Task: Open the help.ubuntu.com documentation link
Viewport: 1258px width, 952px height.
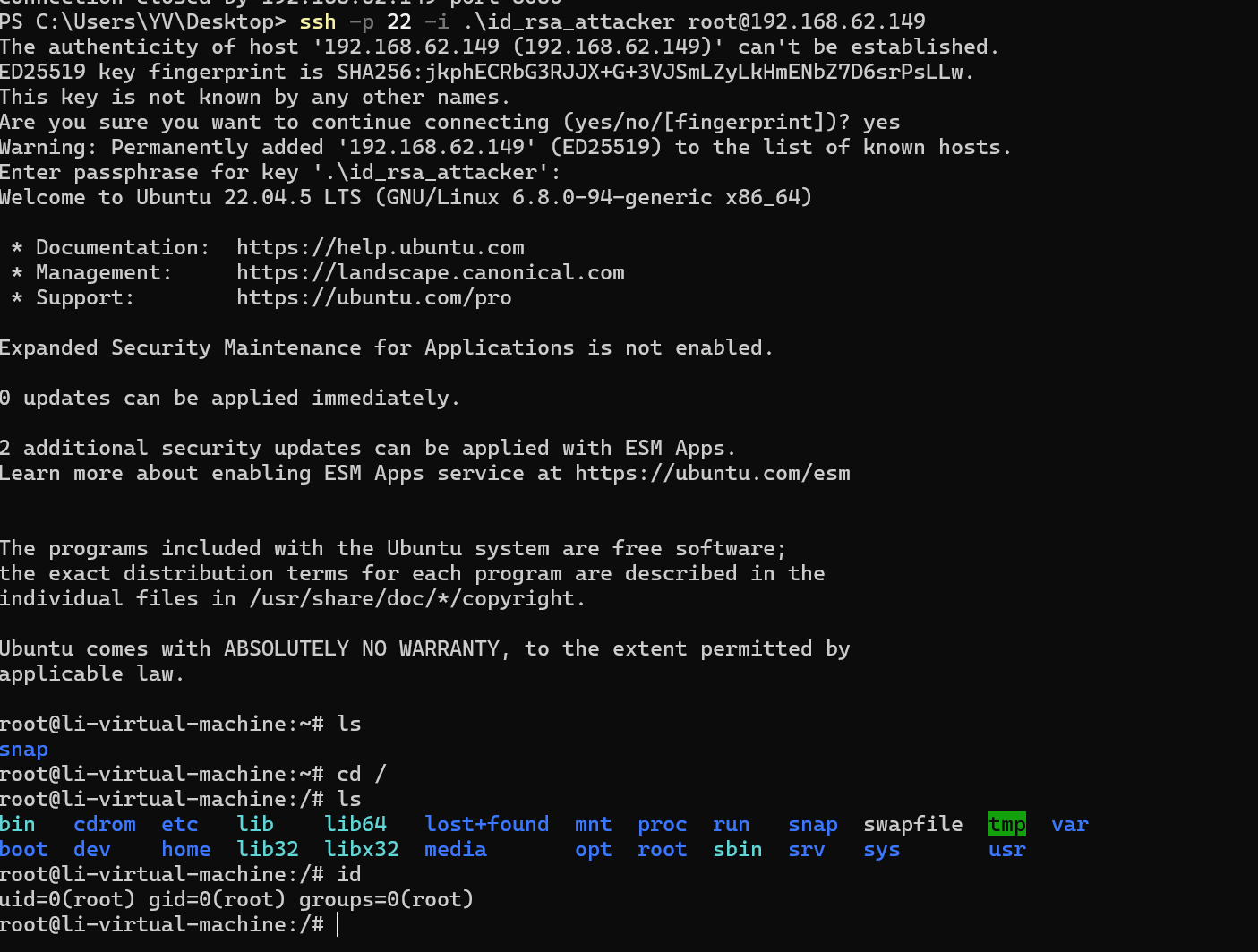Action: [380, 247]
